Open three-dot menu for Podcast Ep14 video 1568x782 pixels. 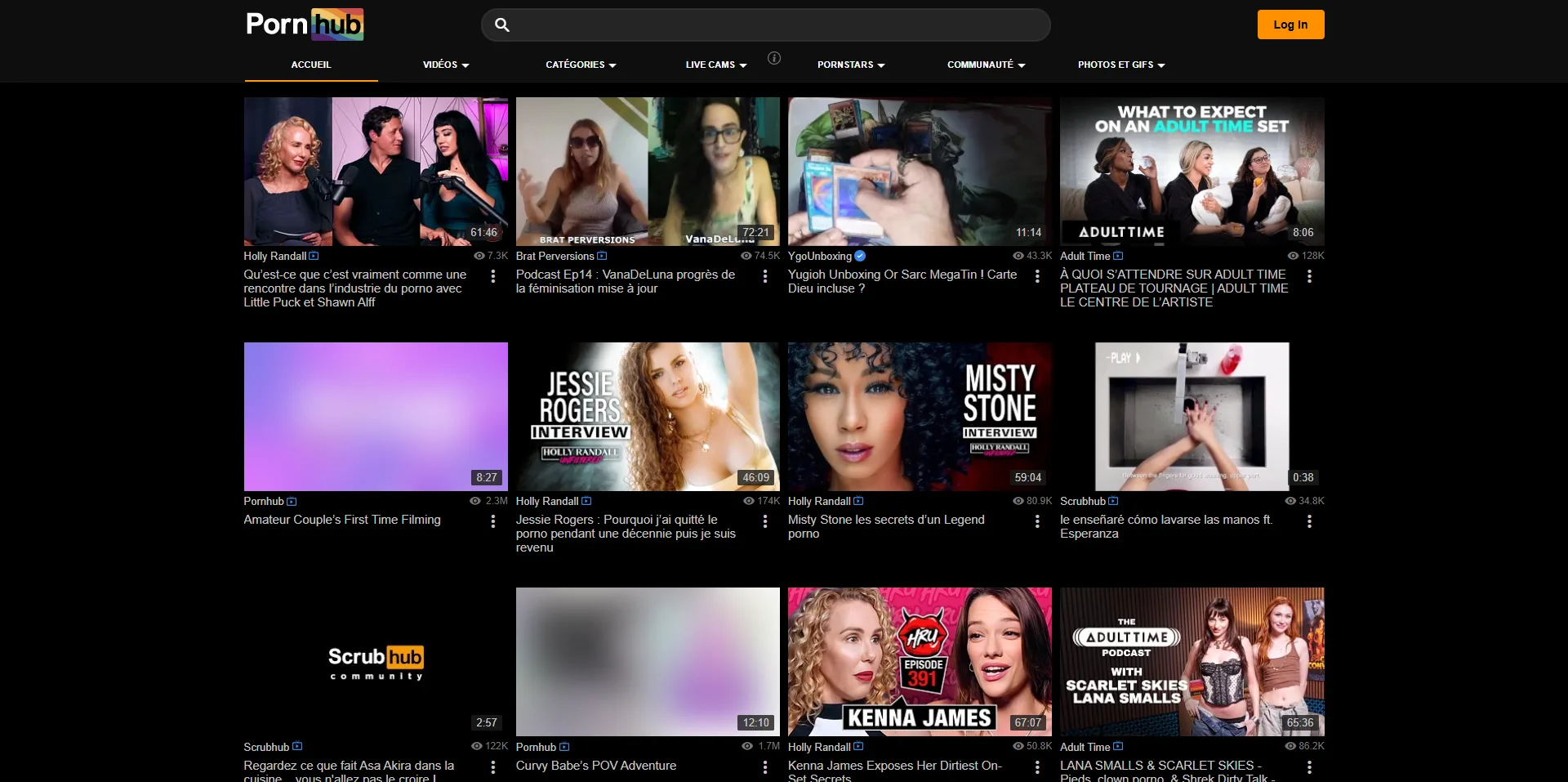[765, 276]
